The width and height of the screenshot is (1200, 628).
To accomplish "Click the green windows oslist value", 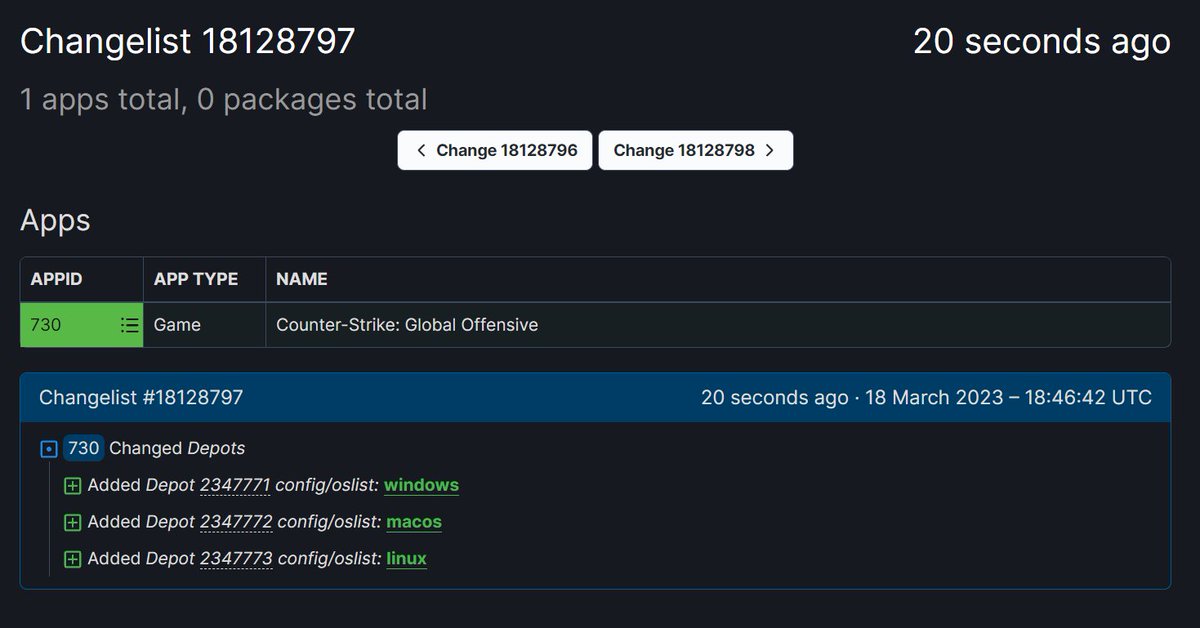I will point(421,485).
